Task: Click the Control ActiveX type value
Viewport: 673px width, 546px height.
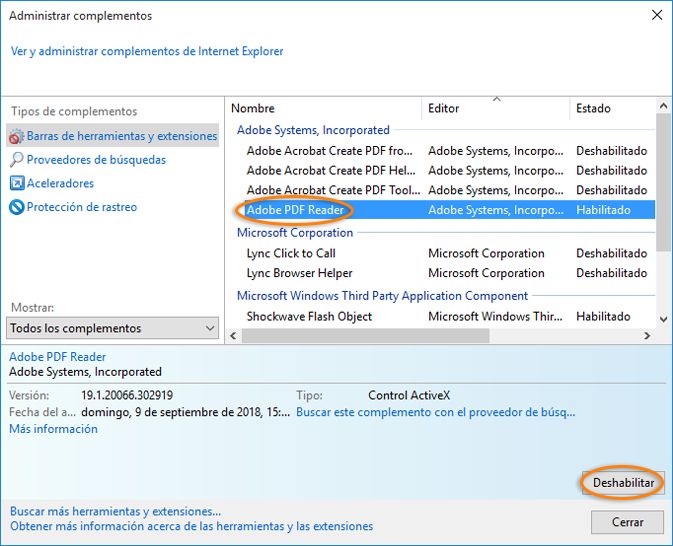Action: pos(409,395)
